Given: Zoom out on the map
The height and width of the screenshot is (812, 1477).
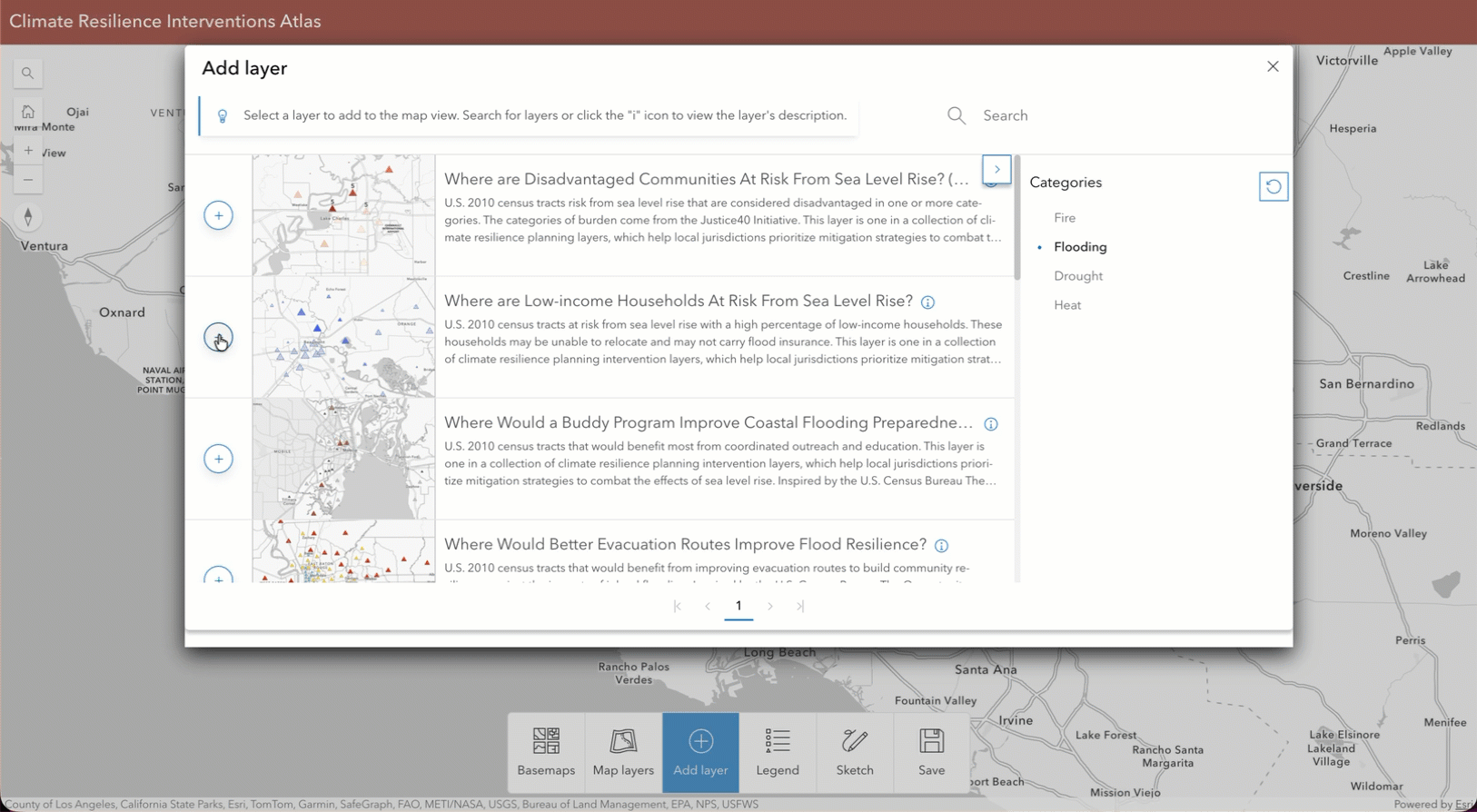Looking at the screenshot, I should [x=28, y=180].
